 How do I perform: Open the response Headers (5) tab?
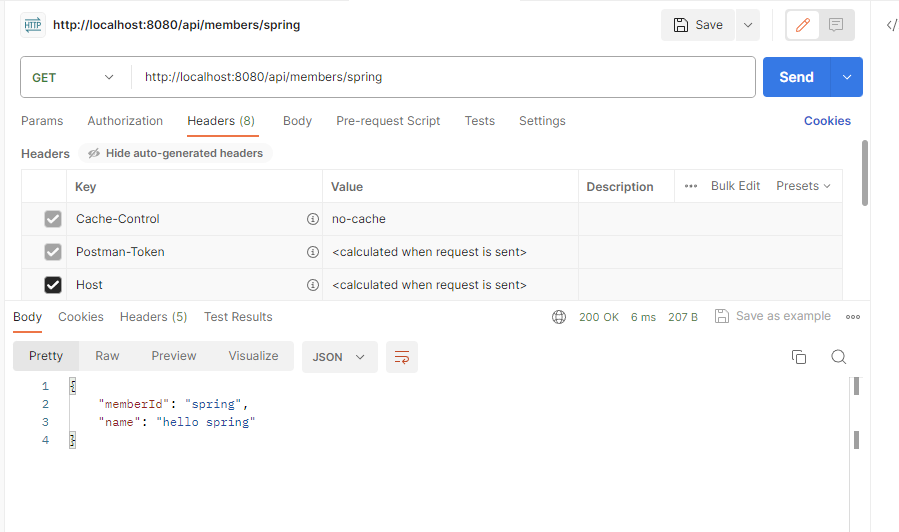click(154, 317)
